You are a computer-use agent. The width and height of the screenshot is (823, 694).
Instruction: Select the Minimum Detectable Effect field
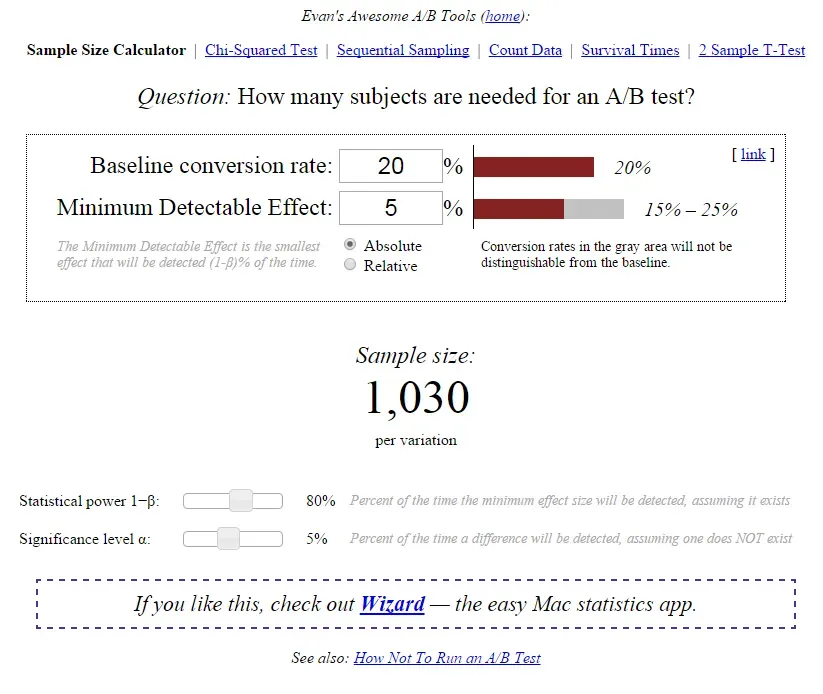(x=389, y=208)
